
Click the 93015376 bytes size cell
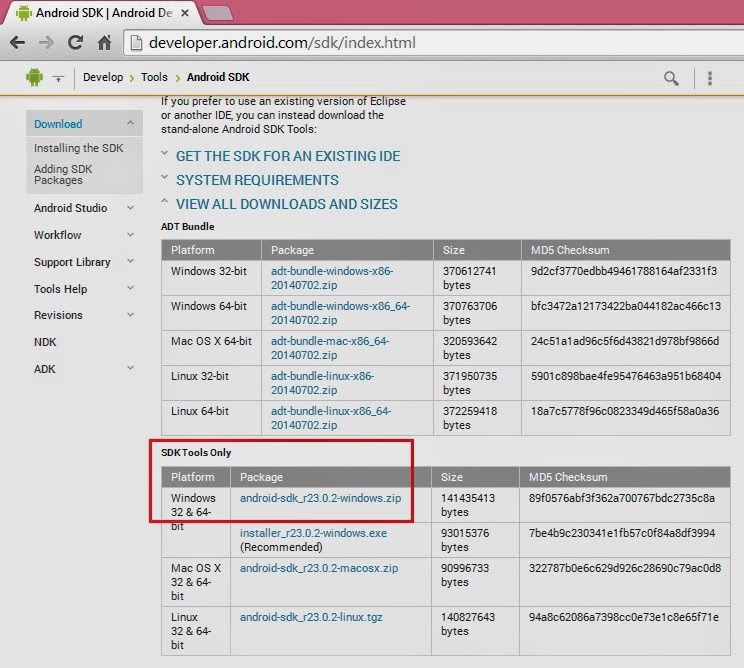(x=475, y=540)
